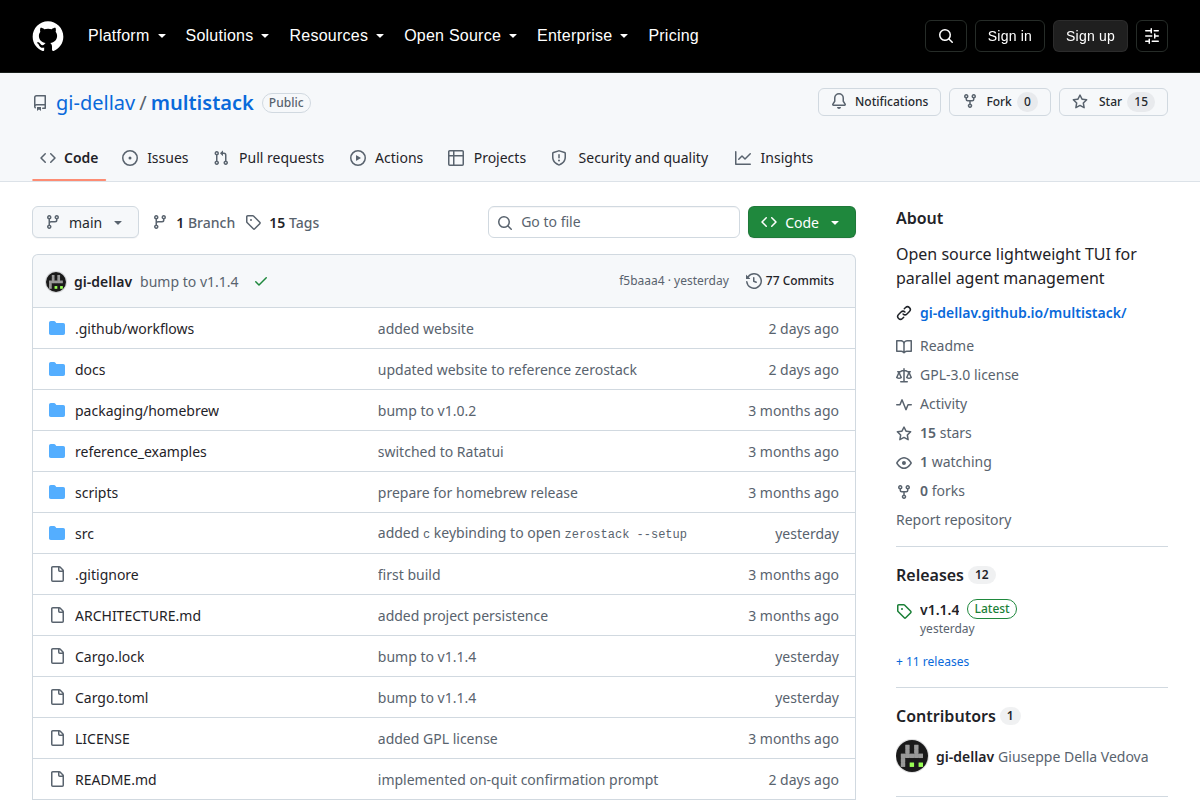Click the Go to file search field
The height and width of the screenshot is (800, 1200).
[x=614, y=222]
